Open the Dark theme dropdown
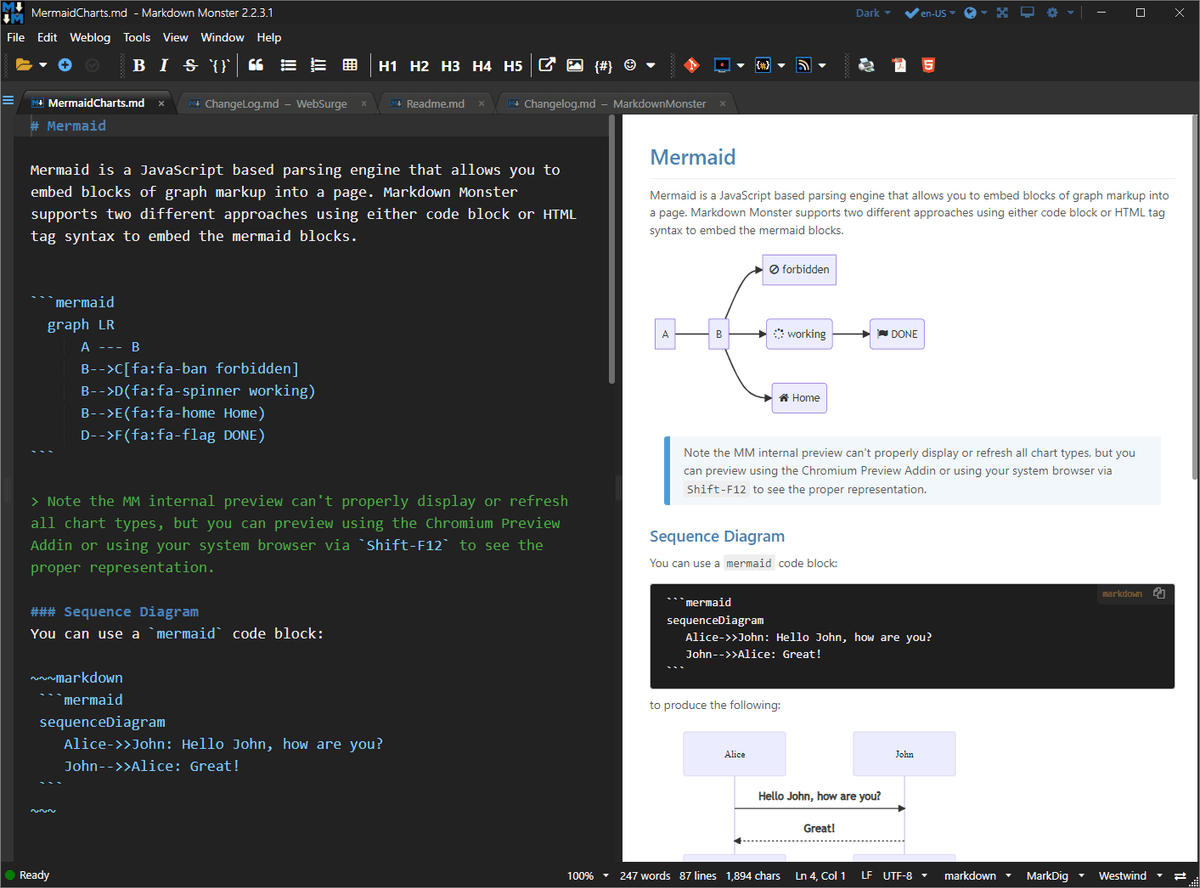Screen dimensions: 1200x888 [x=874, y=13]
